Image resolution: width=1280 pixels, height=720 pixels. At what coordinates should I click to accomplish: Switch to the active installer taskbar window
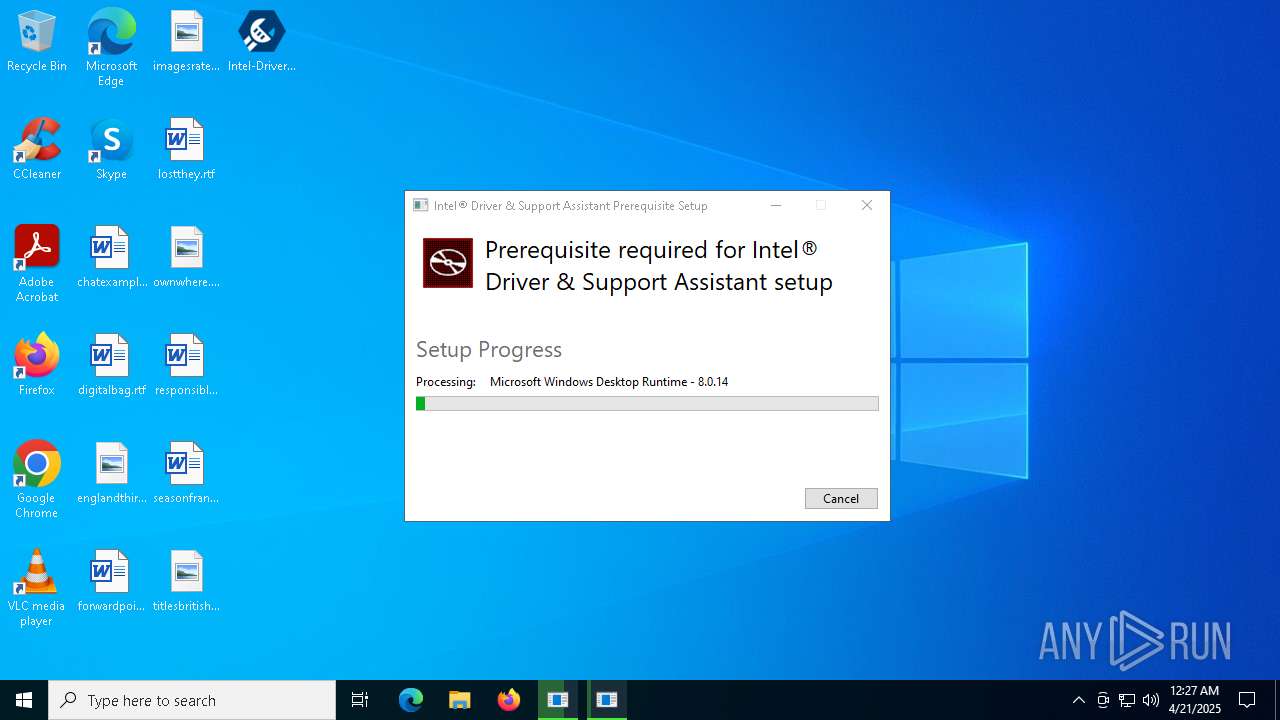[607, 700]
